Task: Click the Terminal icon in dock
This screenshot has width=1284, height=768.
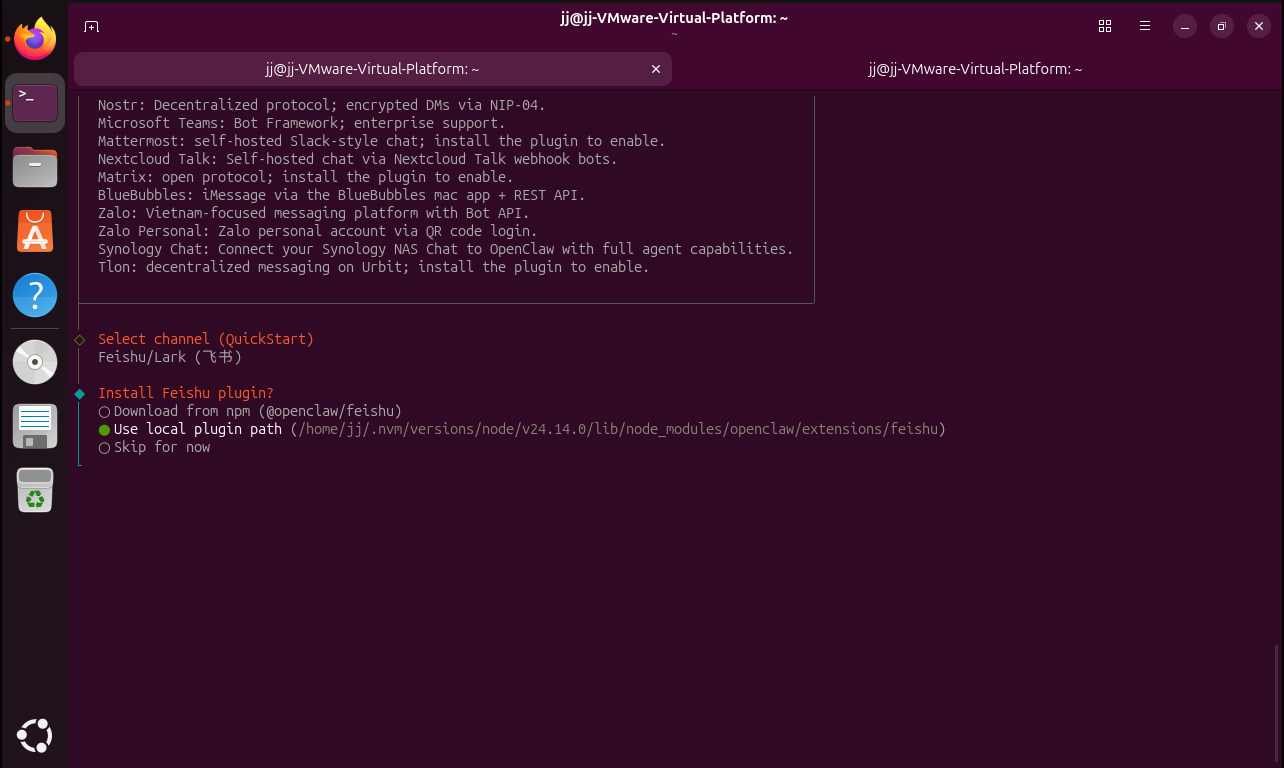Action: pos(35,102)
